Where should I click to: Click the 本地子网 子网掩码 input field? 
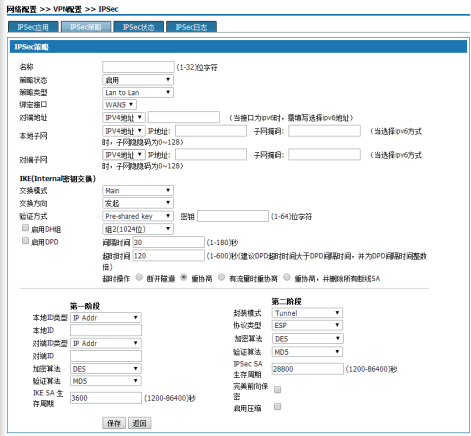point(324,131)
